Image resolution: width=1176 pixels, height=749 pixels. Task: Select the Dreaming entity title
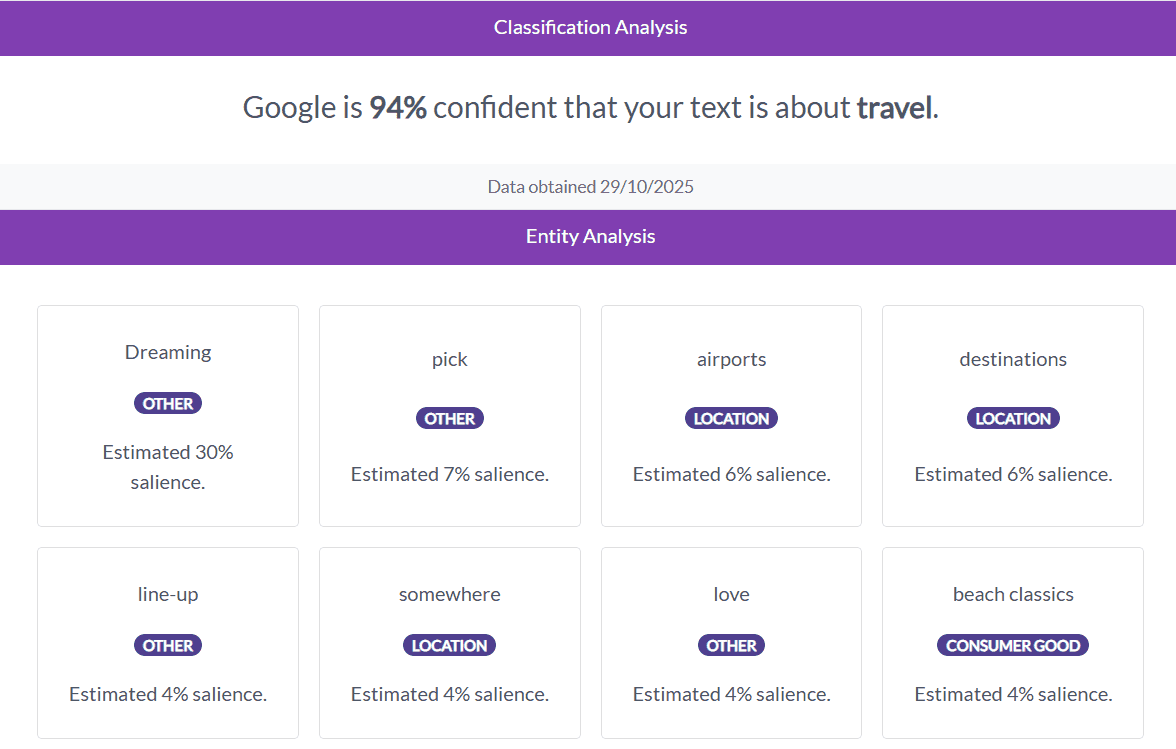point(168,352)
